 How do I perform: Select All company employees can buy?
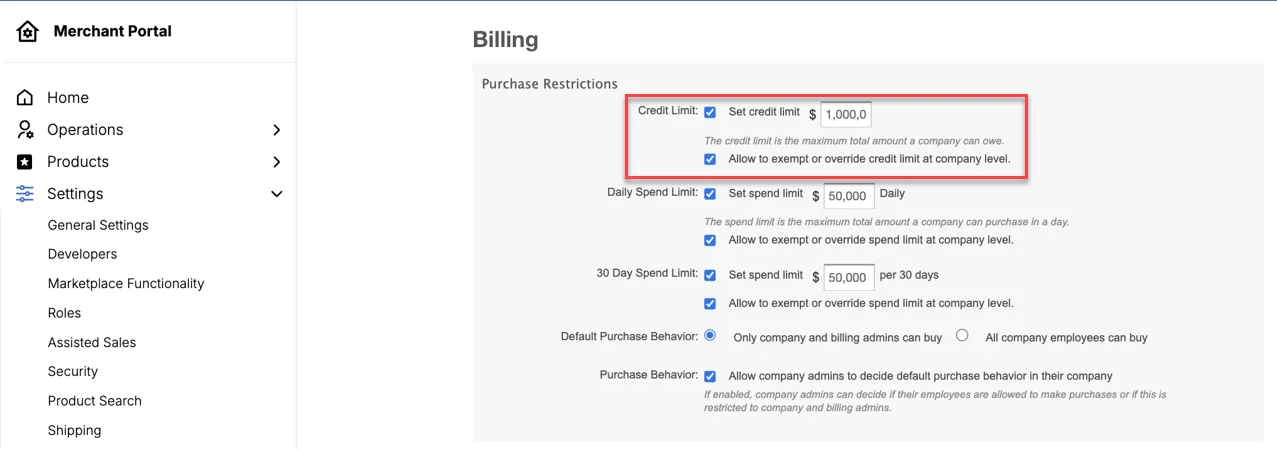tap(962, 336)
